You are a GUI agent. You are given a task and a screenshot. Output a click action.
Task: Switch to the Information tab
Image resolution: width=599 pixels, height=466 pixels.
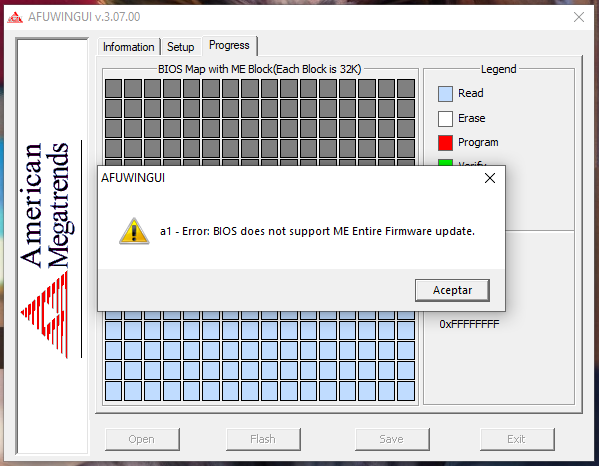coord(128,47)
